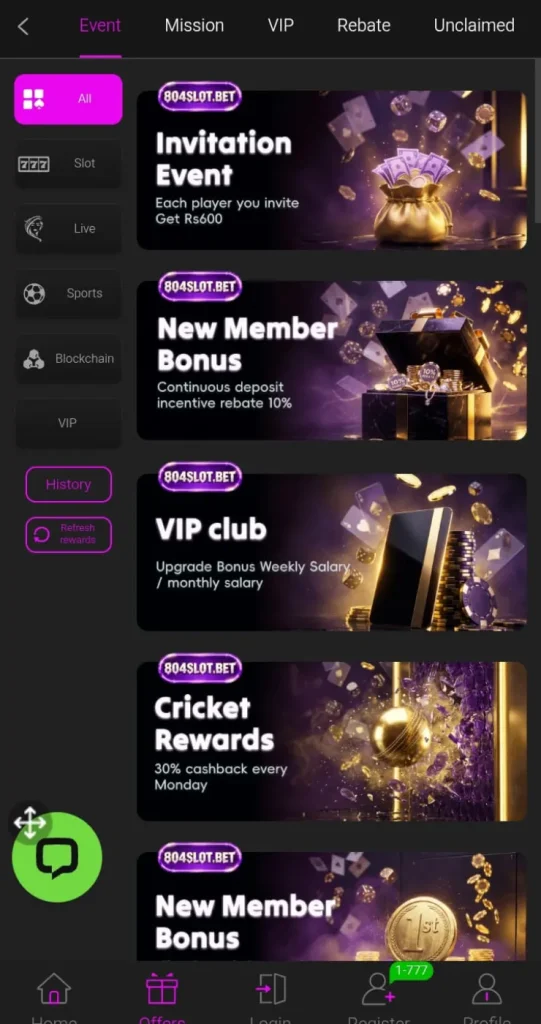Open the Profile icon in bottom bar

487,989
